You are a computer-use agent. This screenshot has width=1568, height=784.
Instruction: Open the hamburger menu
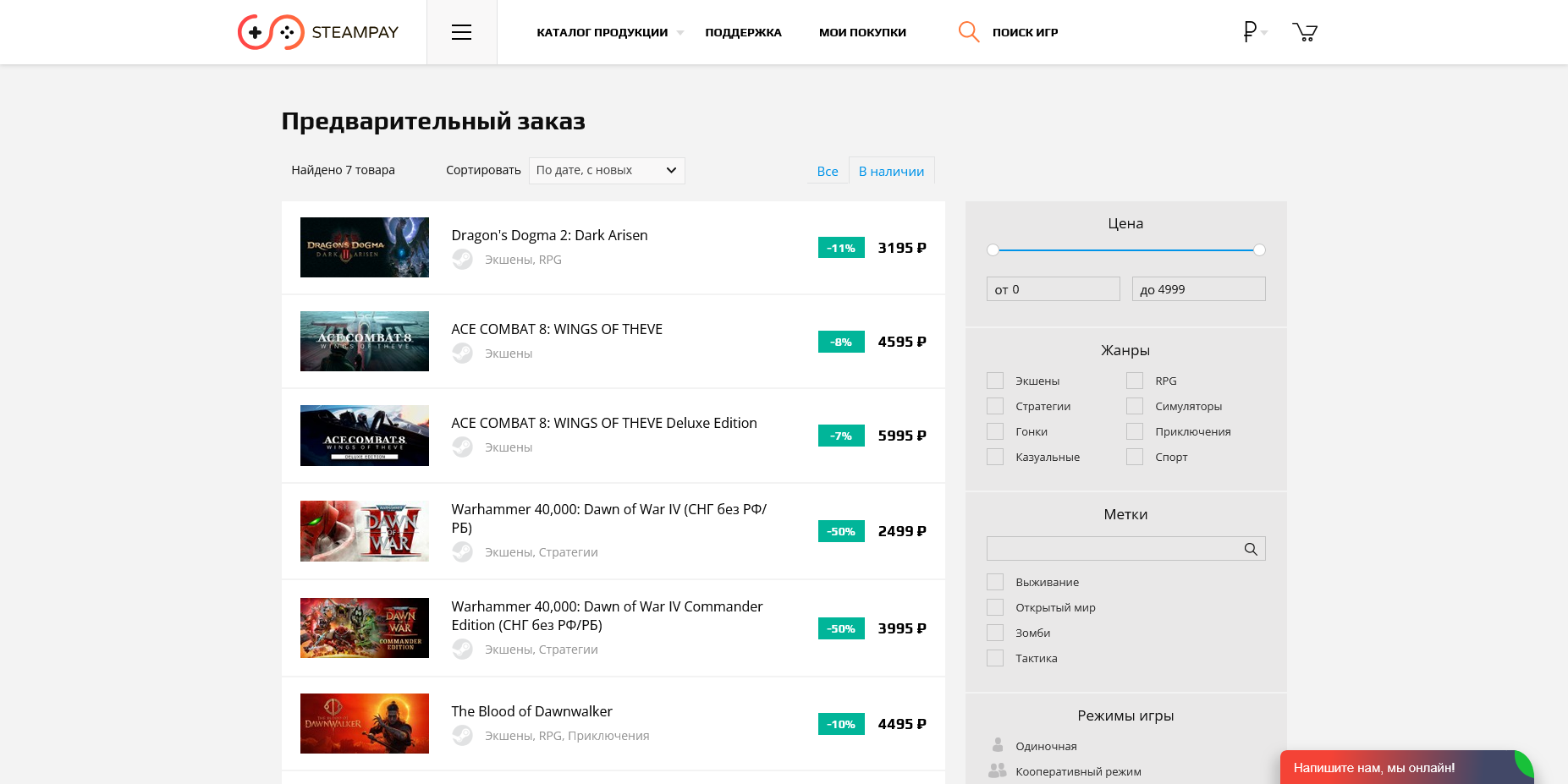461,32
